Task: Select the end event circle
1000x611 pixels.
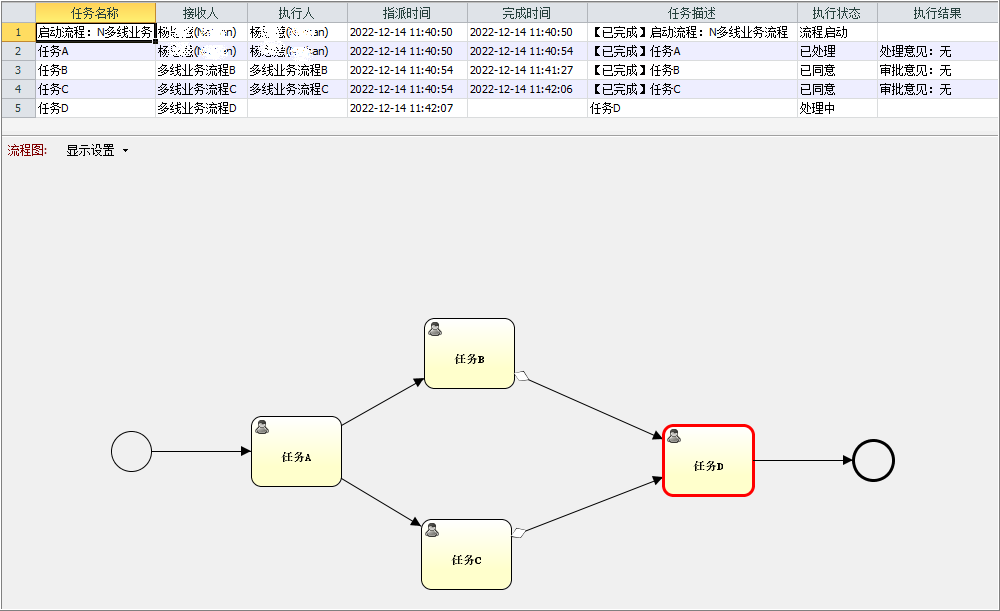Action: click(x=873, y=460)
